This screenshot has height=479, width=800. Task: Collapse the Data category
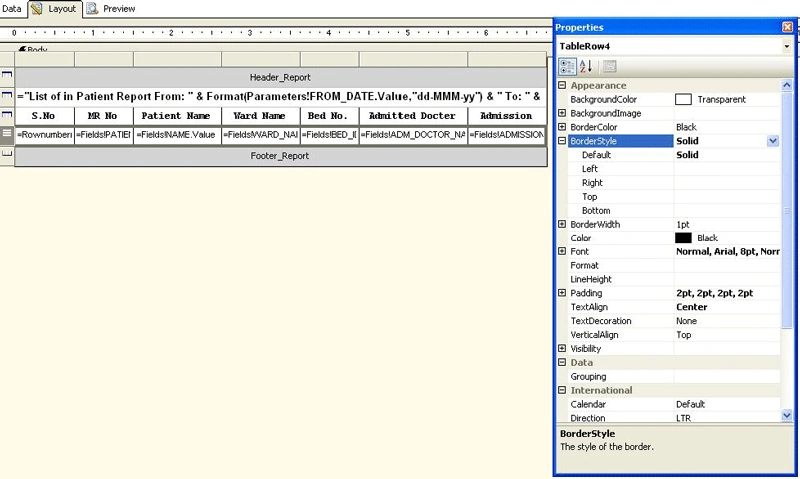click(x=562, y=362)
